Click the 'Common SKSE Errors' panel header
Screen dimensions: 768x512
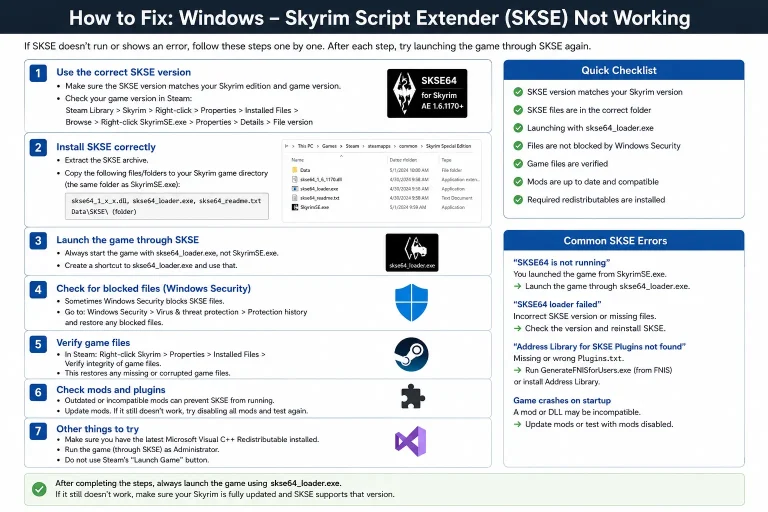[624, 241]
